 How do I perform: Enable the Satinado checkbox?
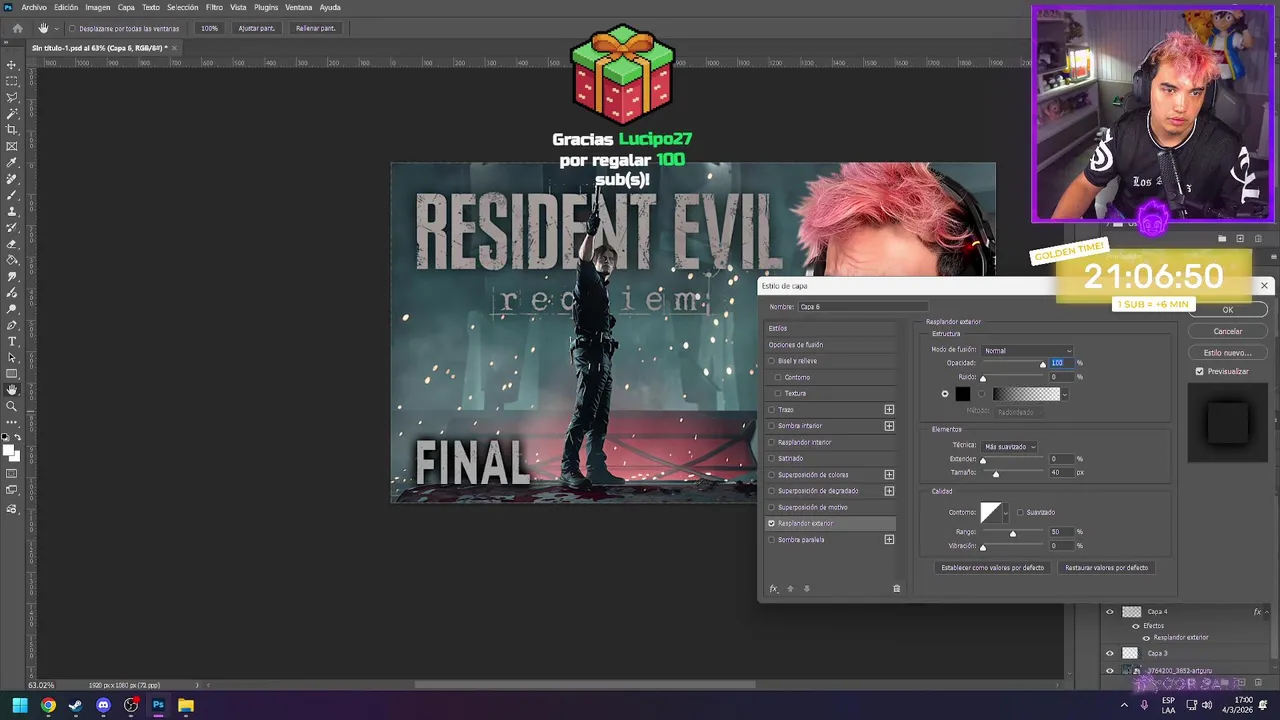(771, 458)
